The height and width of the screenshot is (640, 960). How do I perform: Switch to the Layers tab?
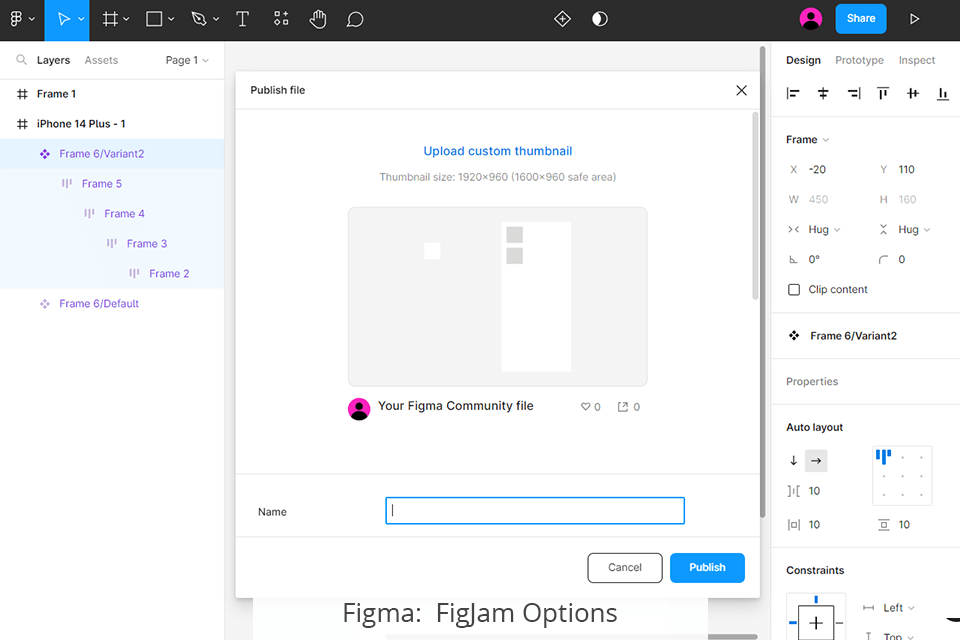tap(53, 60)
